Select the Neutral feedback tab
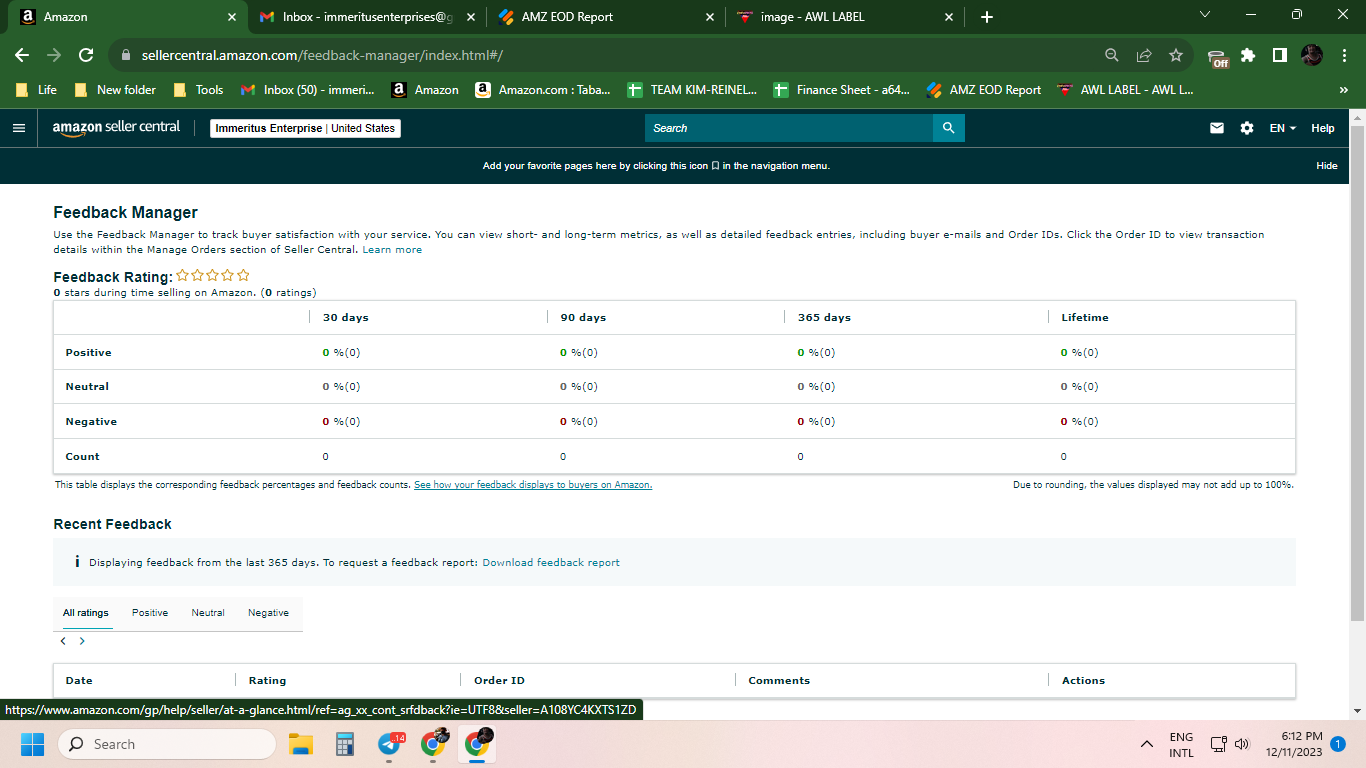The image size is (1366, 768). (208, 613)
